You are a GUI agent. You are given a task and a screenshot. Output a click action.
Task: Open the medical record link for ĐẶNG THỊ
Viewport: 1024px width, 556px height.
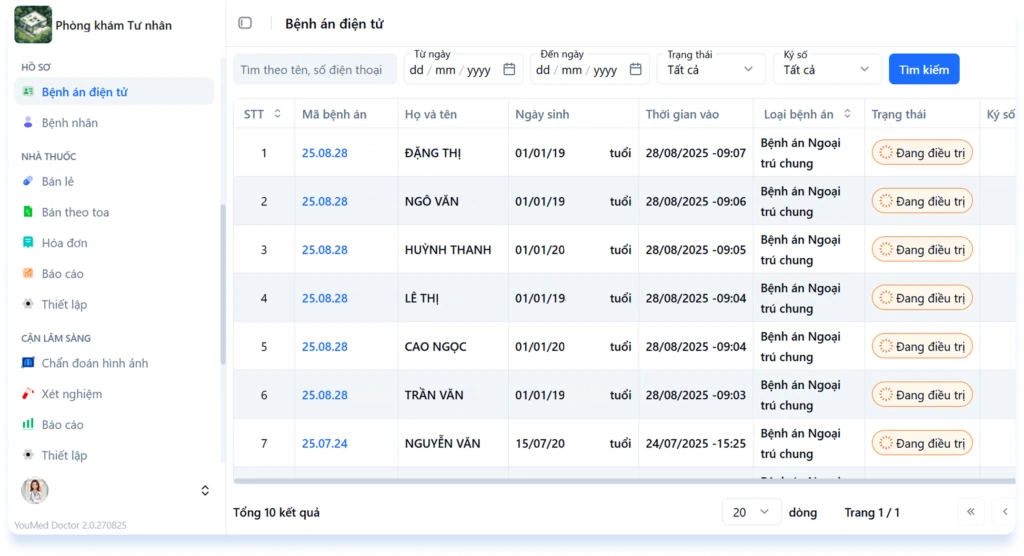[x=325, y=153]
